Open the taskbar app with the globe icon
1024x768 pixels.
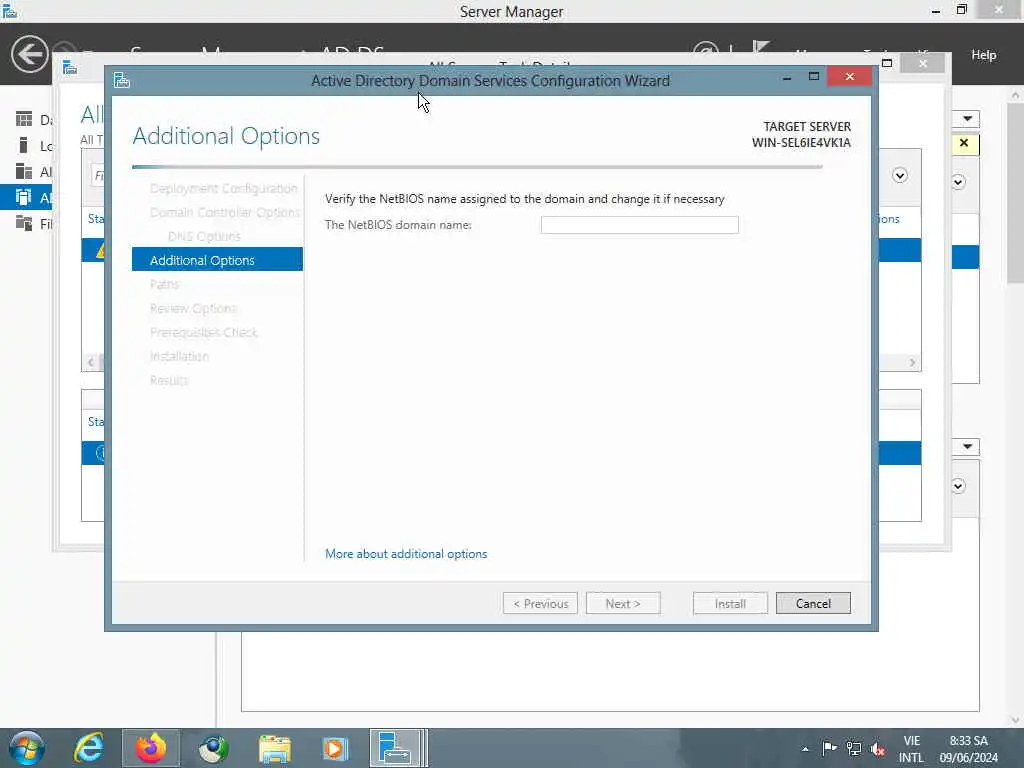point(213,748)
